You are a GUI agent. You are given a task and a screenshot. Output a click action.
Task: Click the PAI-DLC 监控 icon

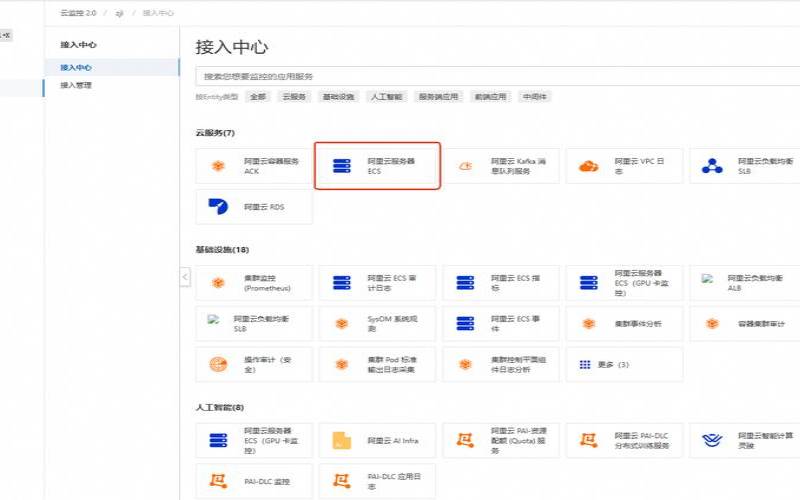coord(218,481)
